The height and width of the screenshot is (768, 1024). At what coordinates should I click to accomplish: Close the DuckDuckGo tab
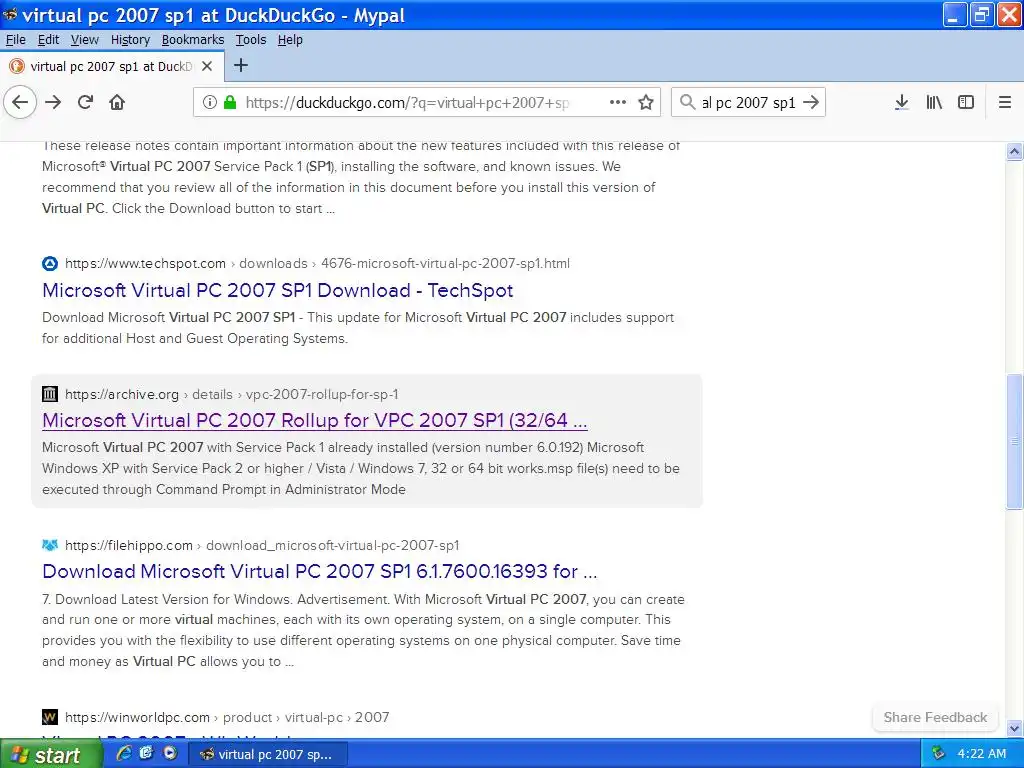pos(207,66)
